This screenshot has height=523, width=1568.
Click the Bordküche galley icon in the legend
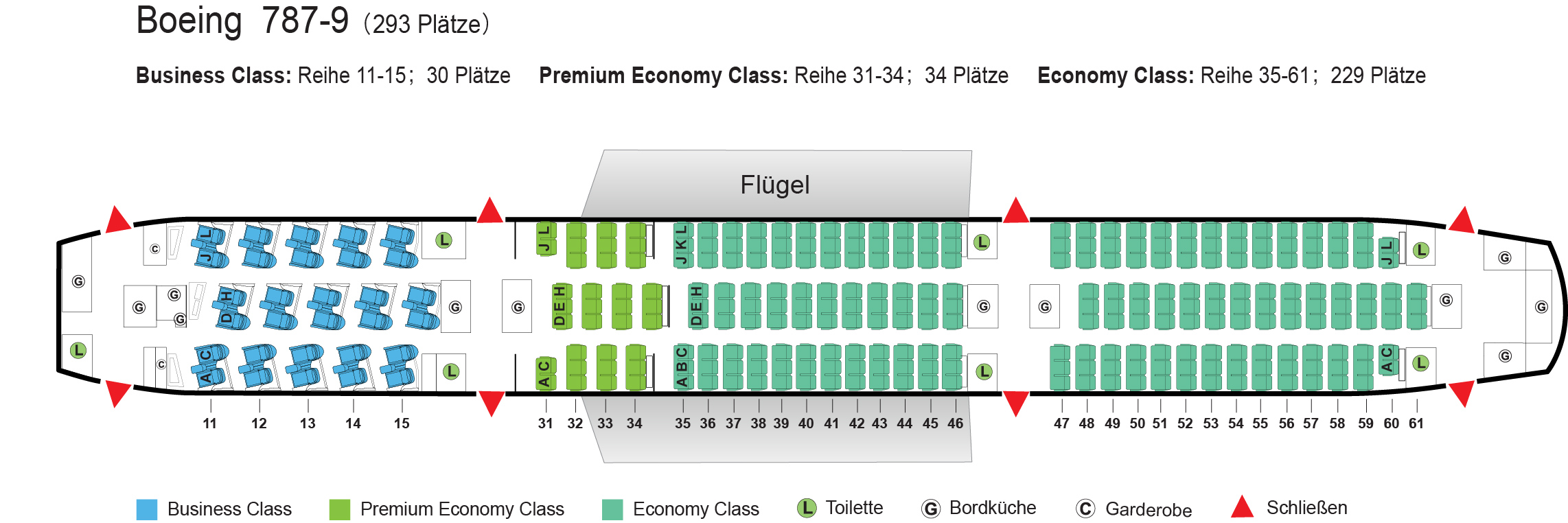(x=930, y=509)
